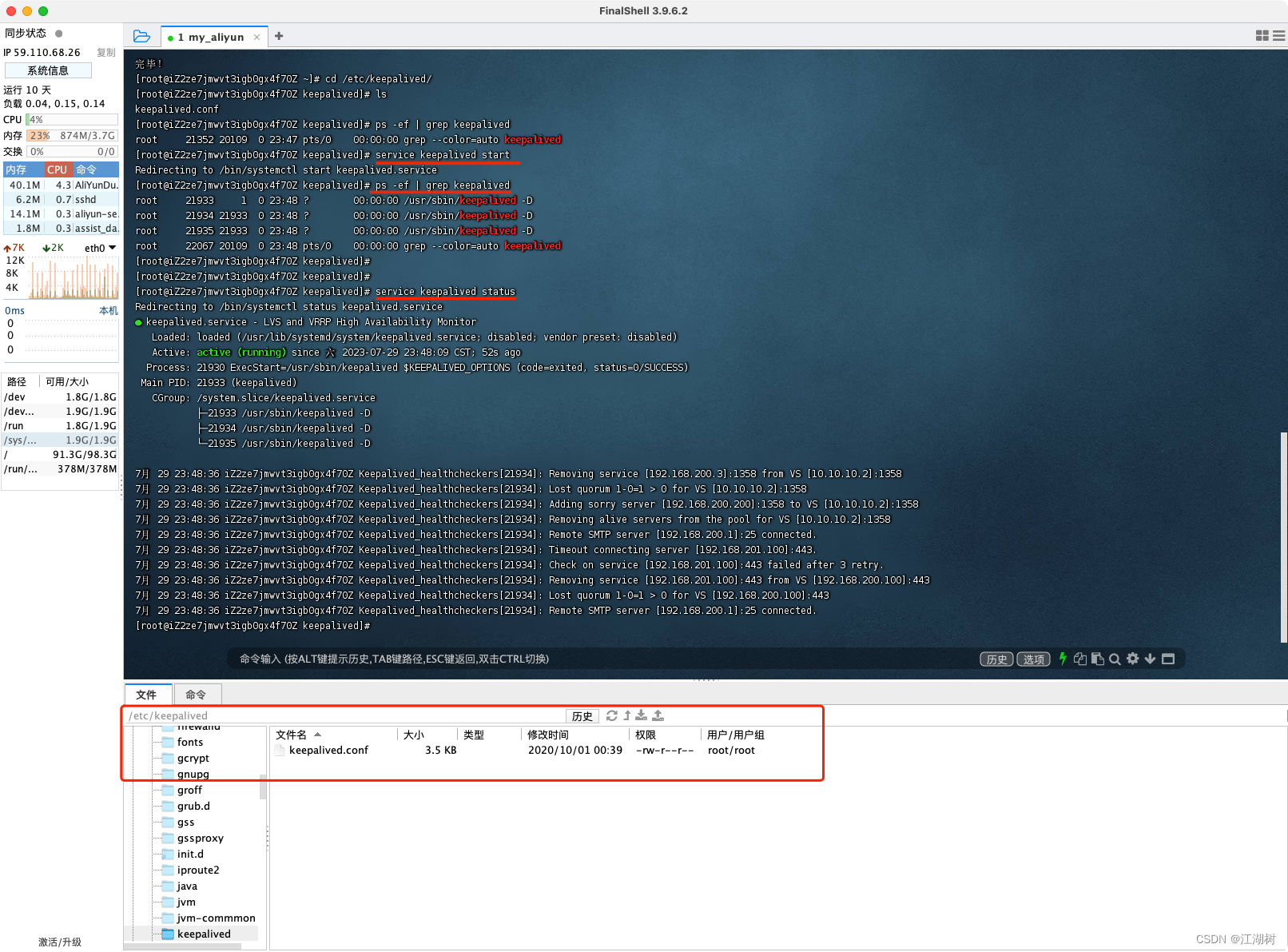Sort files by 权限 permissions column
This screenshot has height=952, width=1288.
[665, 735]
